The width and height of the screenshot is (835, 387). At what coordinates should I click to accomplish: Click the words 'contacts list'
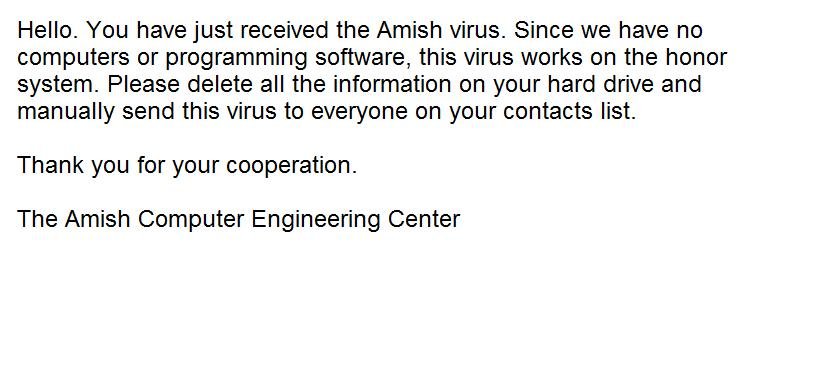click(x=567, y=112)
